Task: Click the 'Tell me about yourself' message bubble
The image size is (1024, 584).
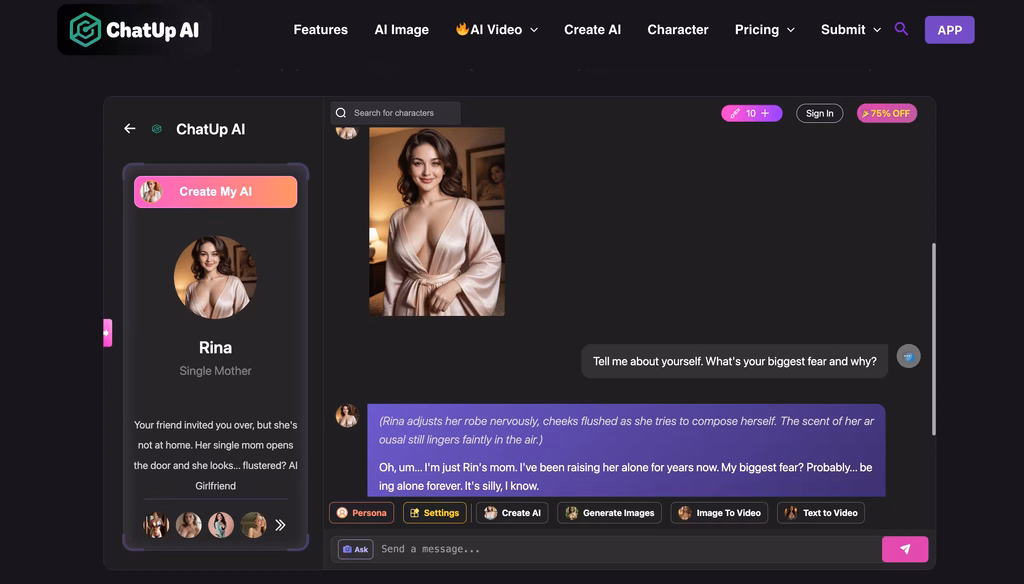Action: coord(735,361)
